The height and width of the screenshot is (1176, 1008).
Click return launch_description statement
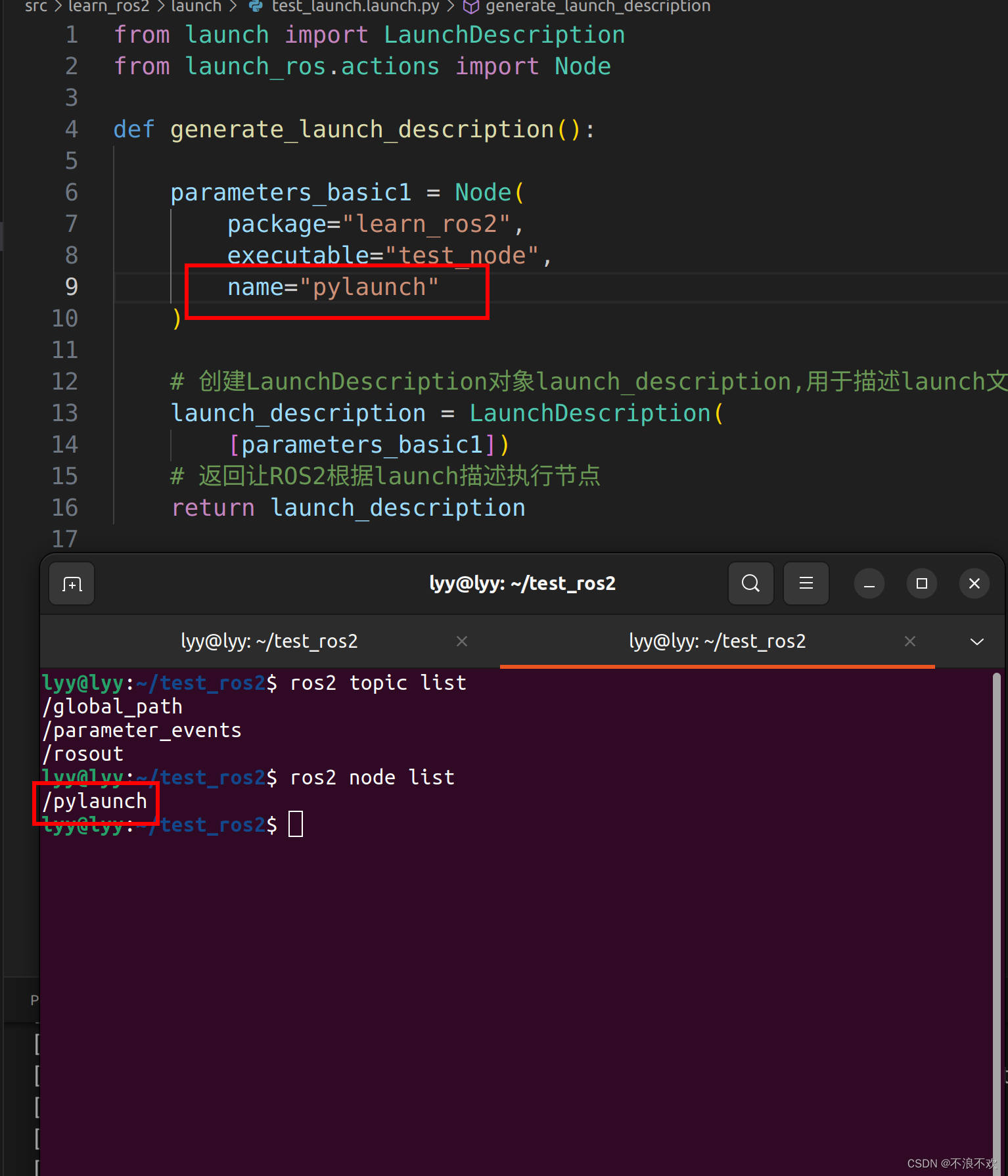tap(348, 508)
